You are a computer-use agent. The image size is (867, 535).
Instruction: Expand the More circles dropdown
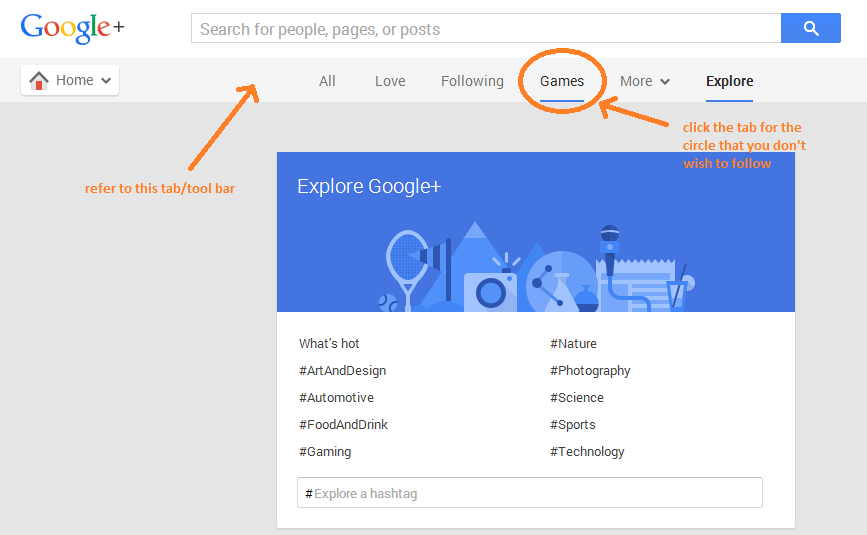coord(645,81)
